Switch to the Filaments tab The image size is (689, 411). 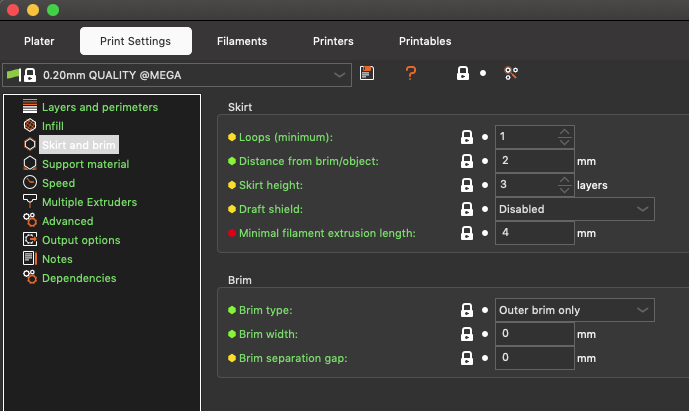click(241, 41)
